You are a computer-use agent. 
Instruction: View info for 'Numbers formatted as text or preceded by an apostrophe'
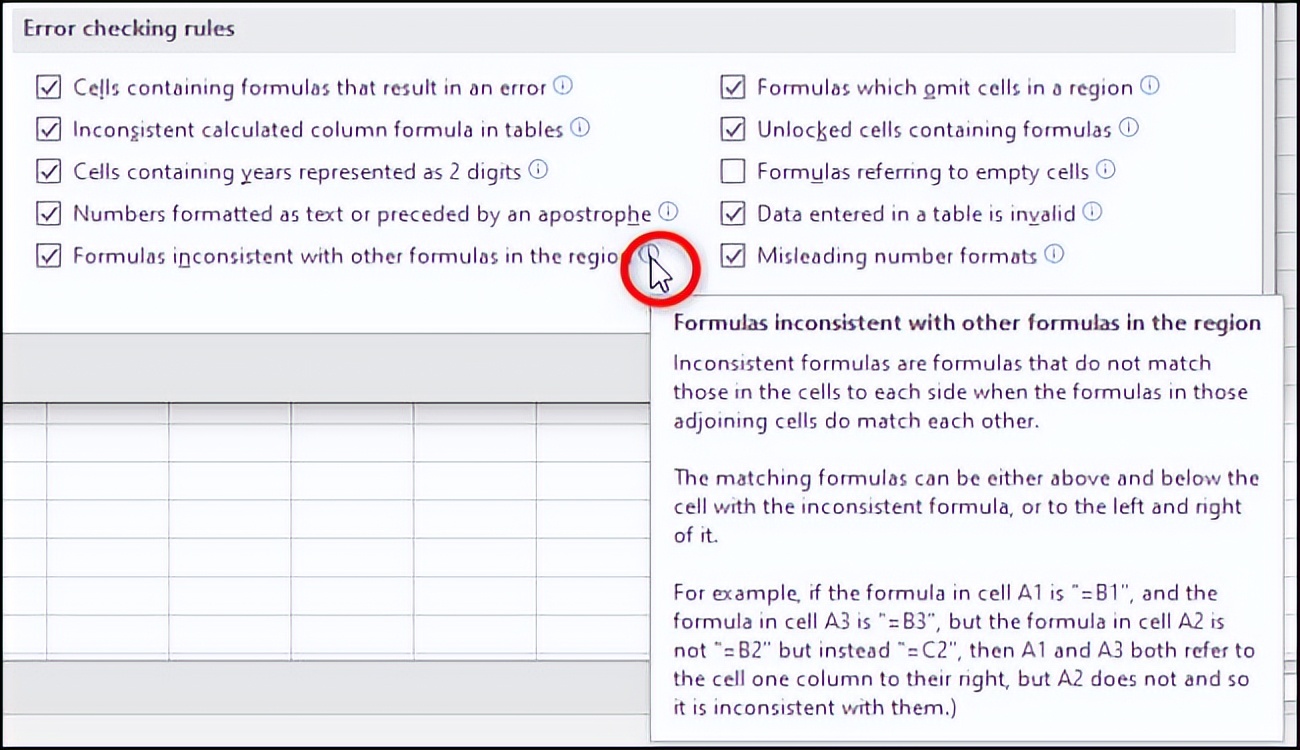[x=666, y=213]
